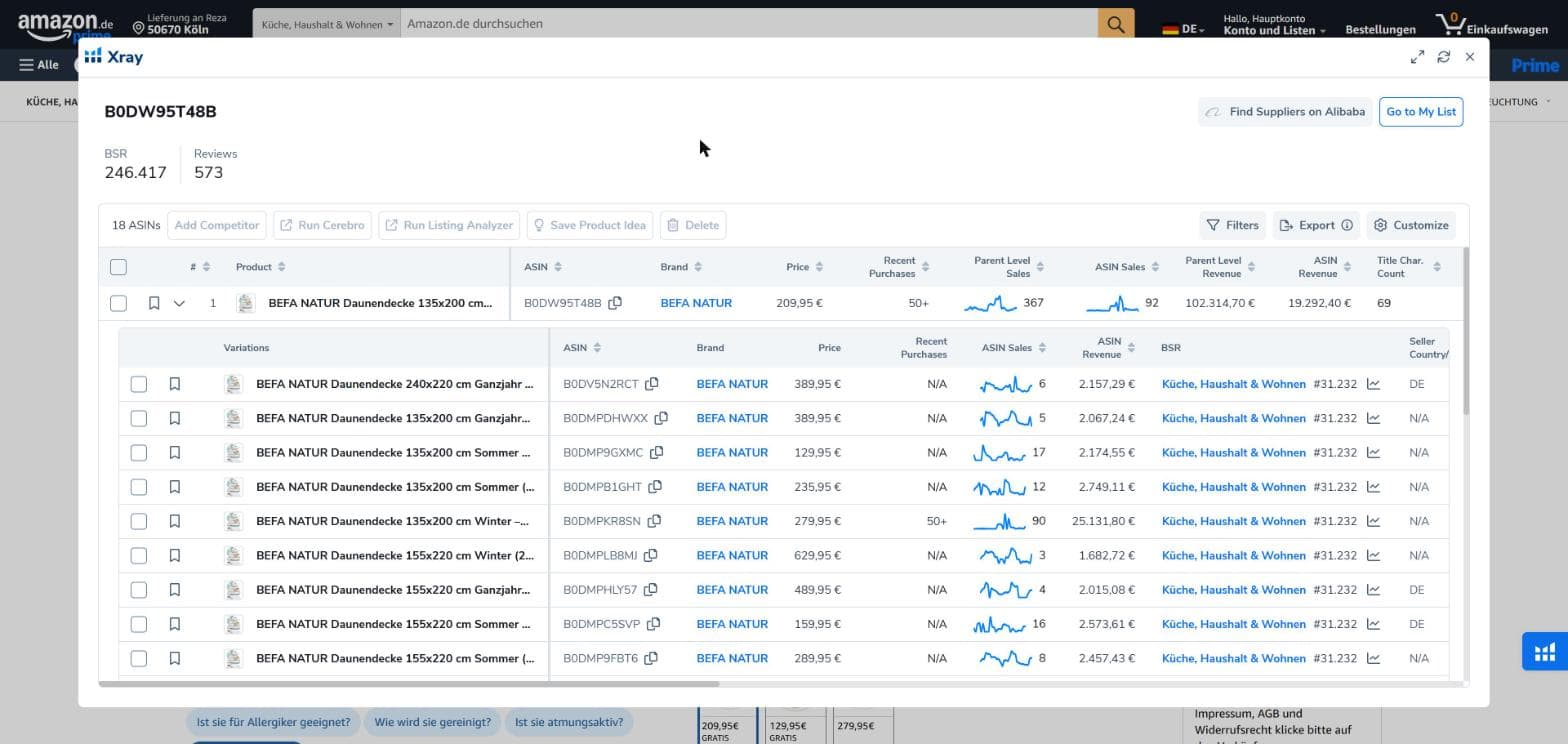Open the DE language selector
Screen dimensions: 1568x744
point(1184,29)
